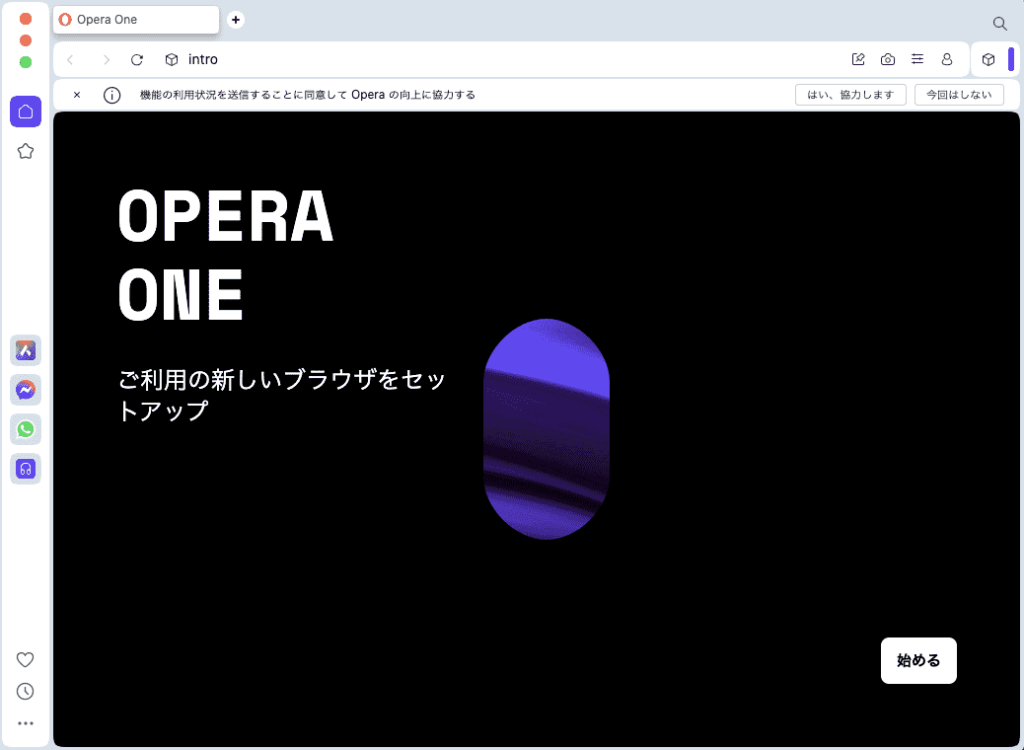Click 始める to begin setup

pos(918,660)
